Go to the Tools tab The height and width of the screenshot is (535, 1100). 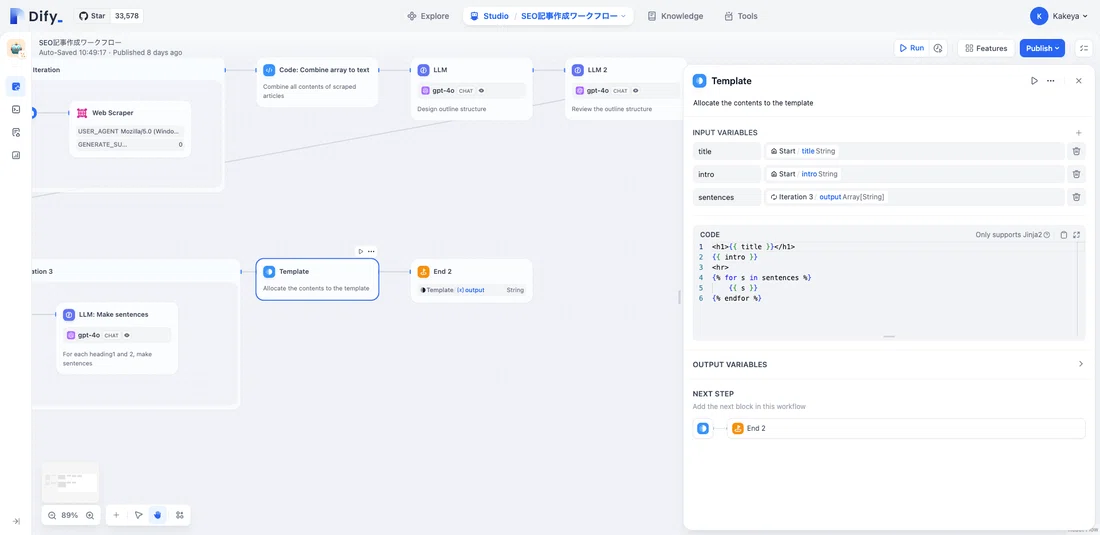coord(741,15)
